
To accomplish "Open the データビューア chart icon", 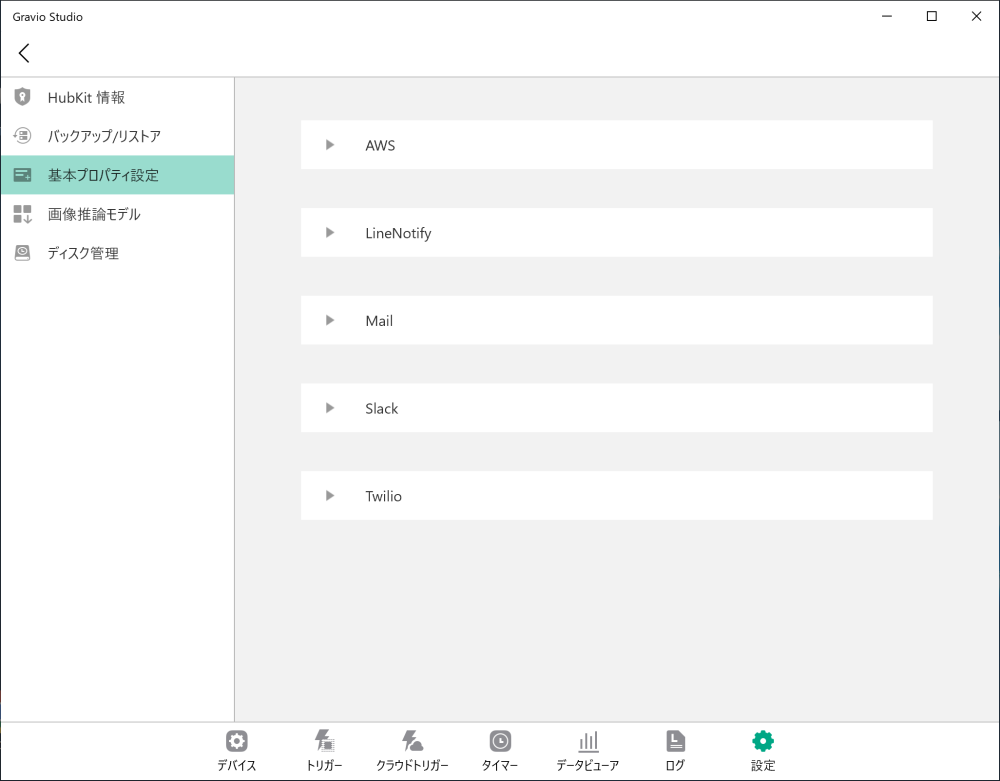I will [x=588, y=741].
